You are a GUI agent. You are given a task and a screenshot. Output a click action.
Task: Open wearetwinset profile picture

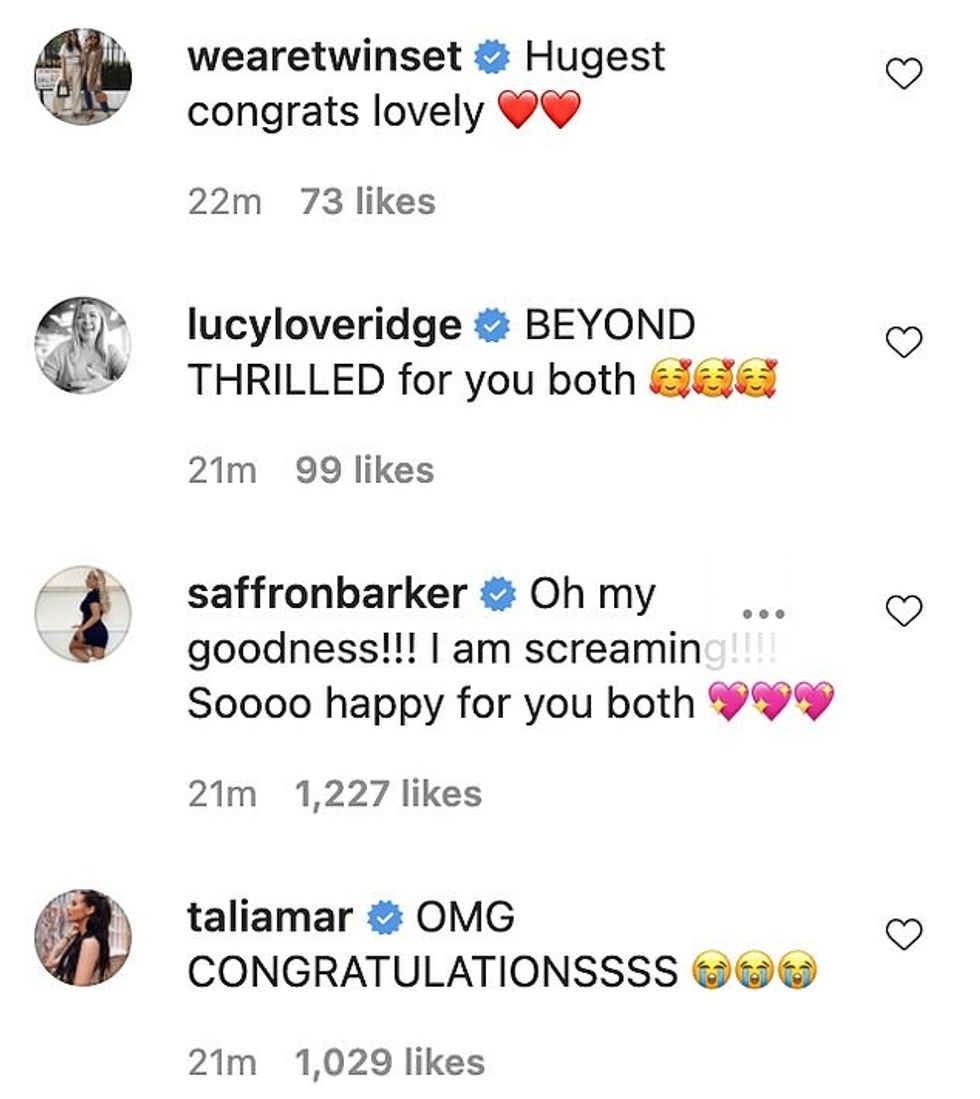coord(83,76)
